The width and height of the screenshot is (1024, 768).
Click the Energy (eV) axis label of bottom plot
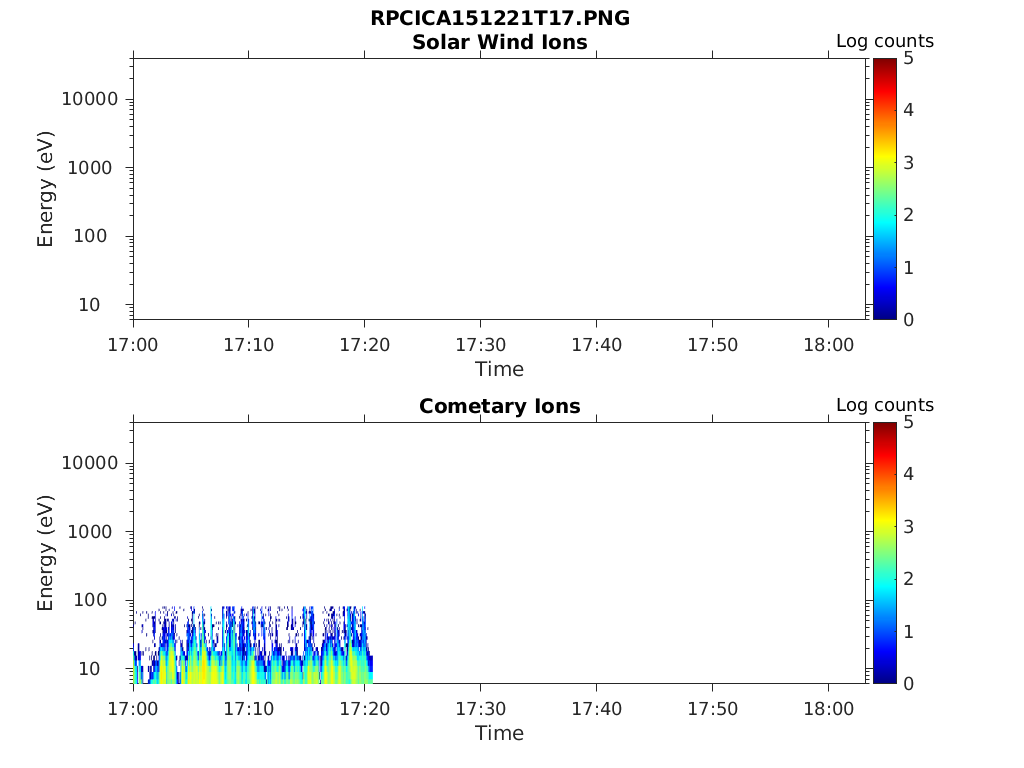coord(45,553)
